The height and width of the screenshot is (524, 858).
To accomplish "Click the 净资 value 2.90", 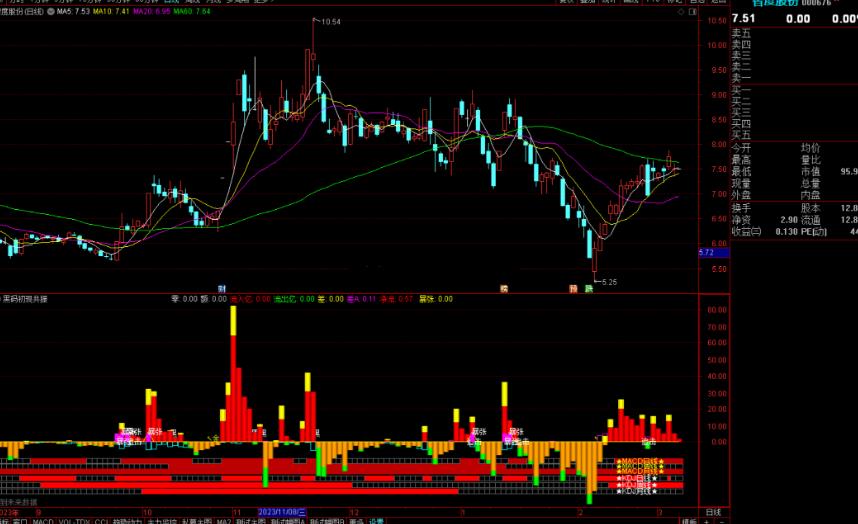I will pos(789,220).
